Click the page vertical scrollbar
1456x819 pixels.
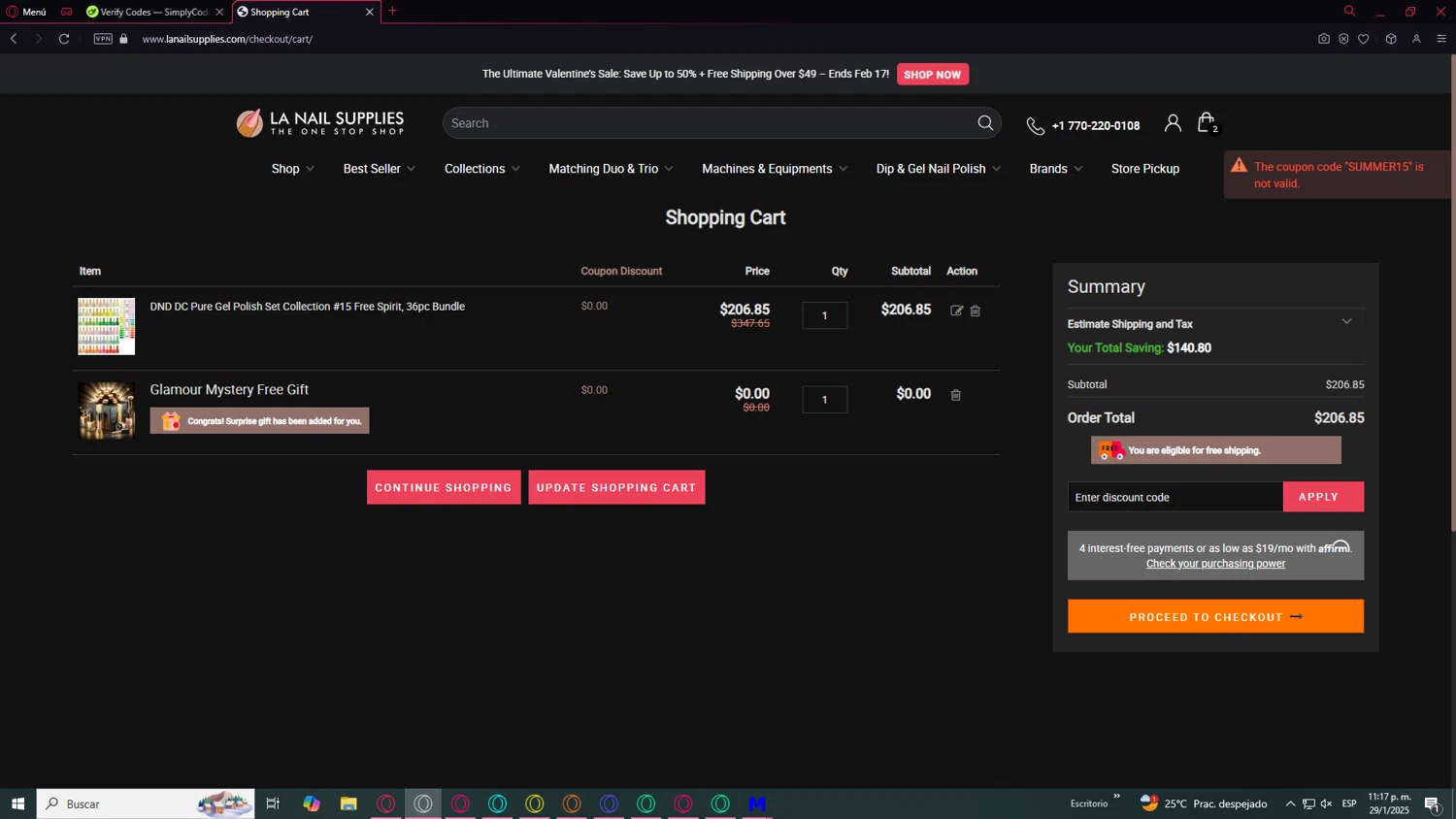pos(1452,291)
